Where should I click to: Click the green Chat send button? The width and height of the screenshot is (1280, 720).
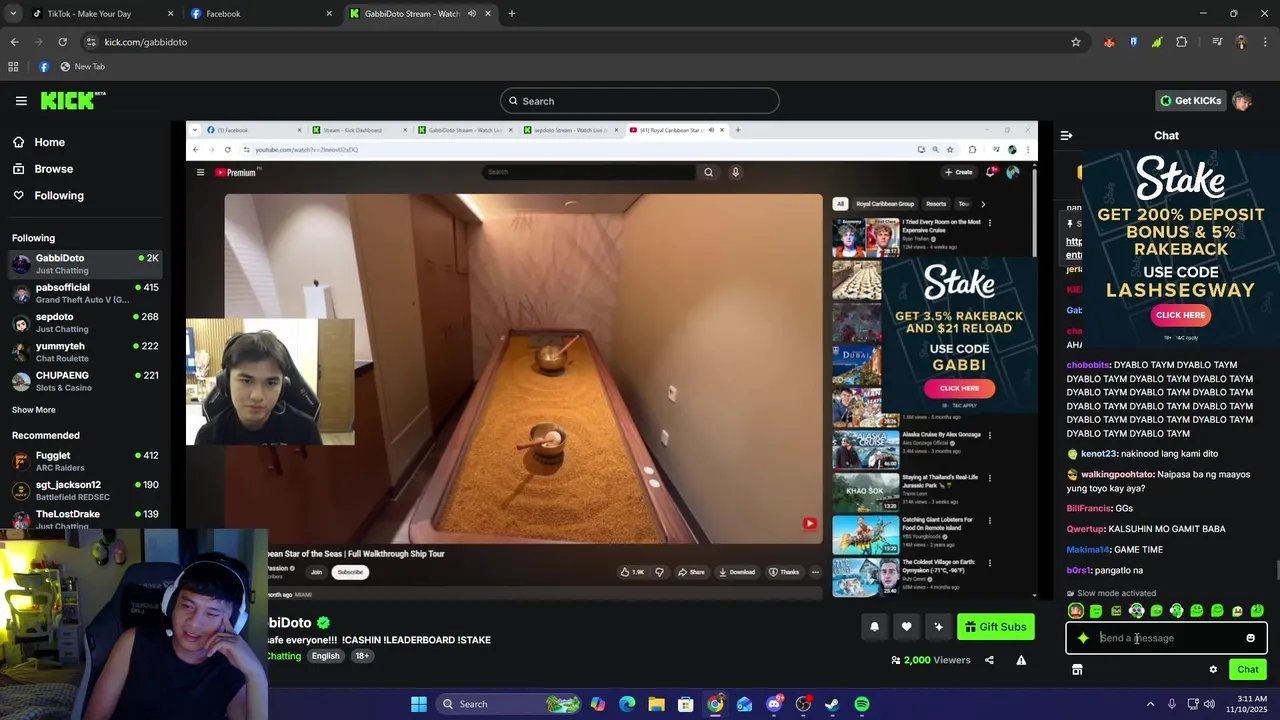pyautogui.click(x=1248, y=670)
